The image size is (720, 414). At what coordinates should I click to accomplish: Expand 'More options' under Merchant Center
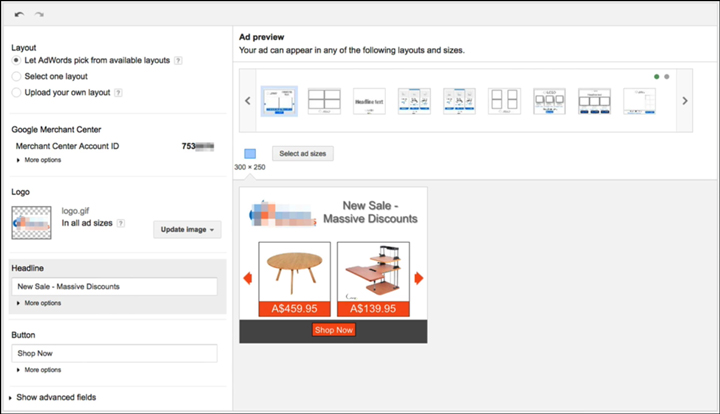[41, 160]
